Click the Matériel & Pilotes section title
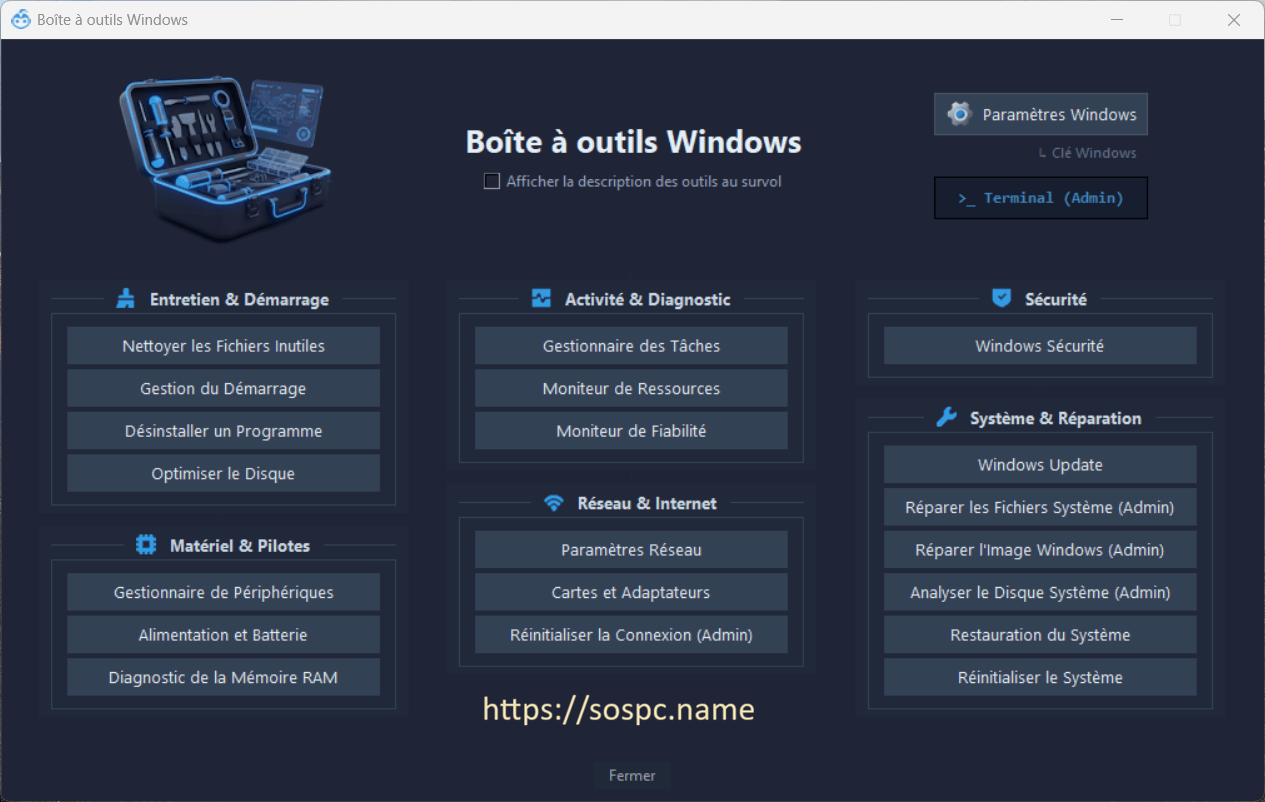 [240, 546]
